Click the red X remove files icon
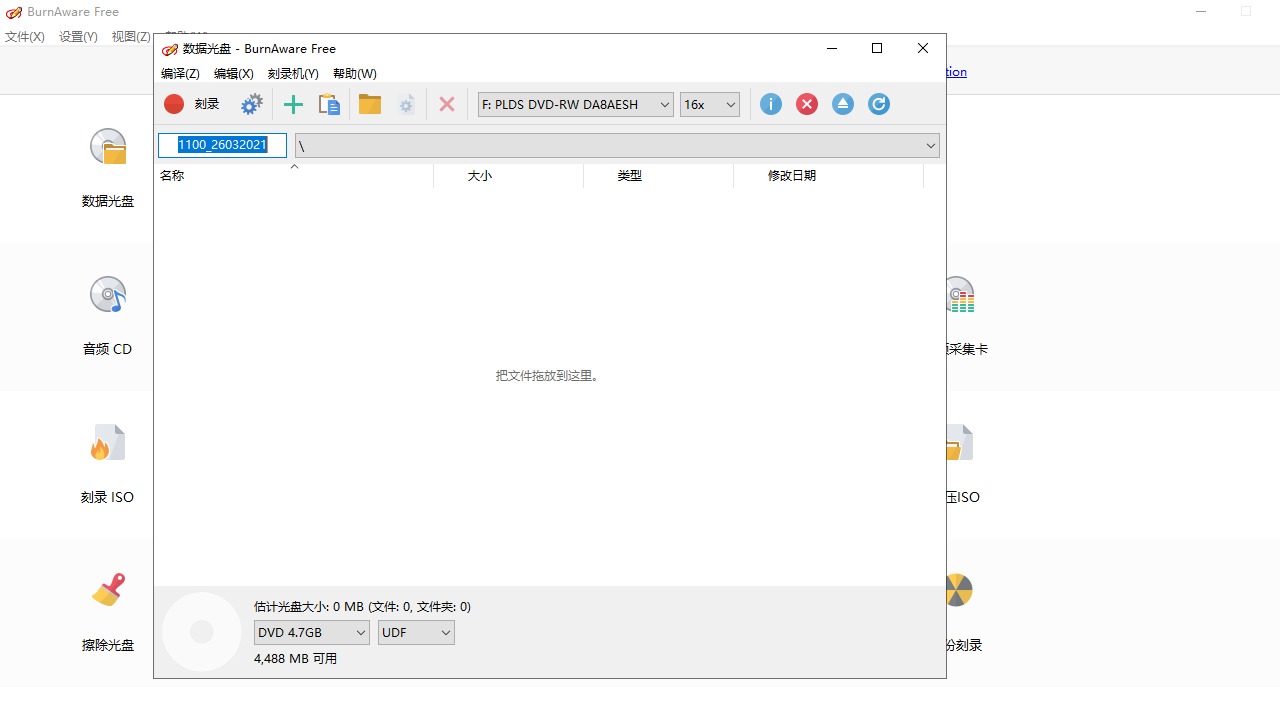 tap(446, 104)
